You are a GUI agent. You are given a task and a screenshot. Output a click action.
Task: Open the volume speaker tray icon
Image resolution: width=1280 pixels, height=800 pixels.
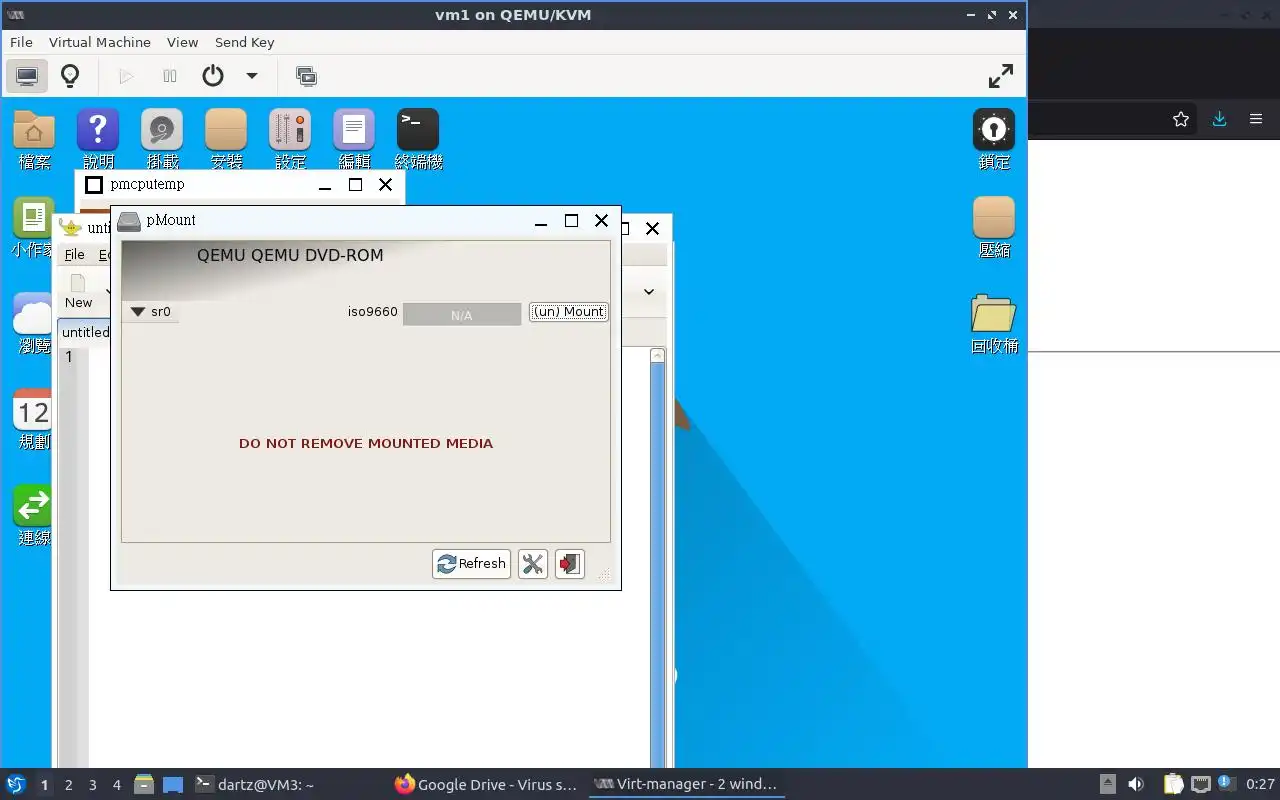tap(1136, 785)
